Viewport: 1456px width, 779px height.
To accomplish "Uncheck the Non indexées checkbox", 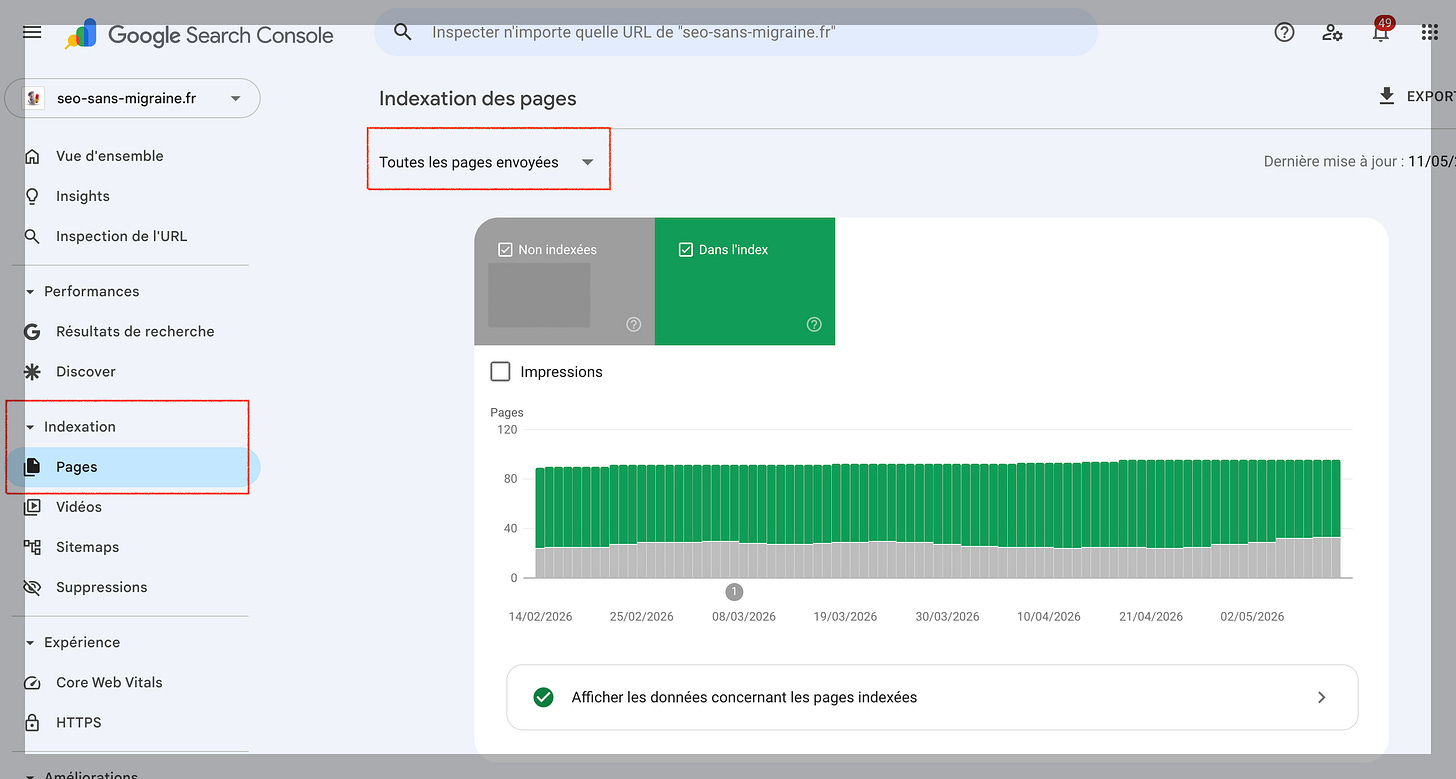I will [x=505, y=249].
